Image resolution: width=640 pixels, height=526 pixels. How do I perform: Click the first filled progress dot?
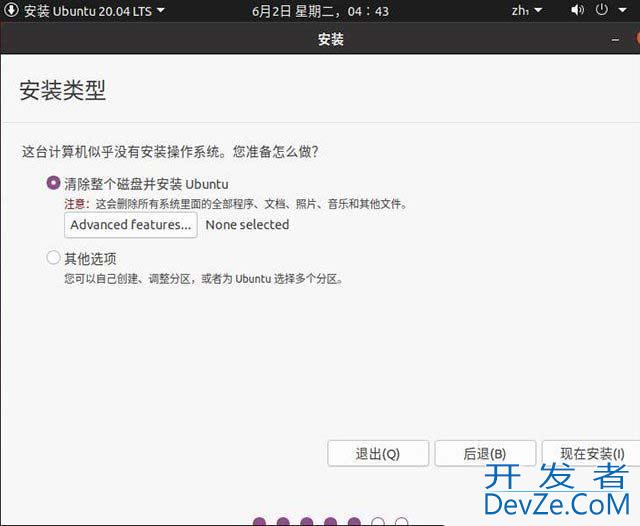[x=260, y=522]
